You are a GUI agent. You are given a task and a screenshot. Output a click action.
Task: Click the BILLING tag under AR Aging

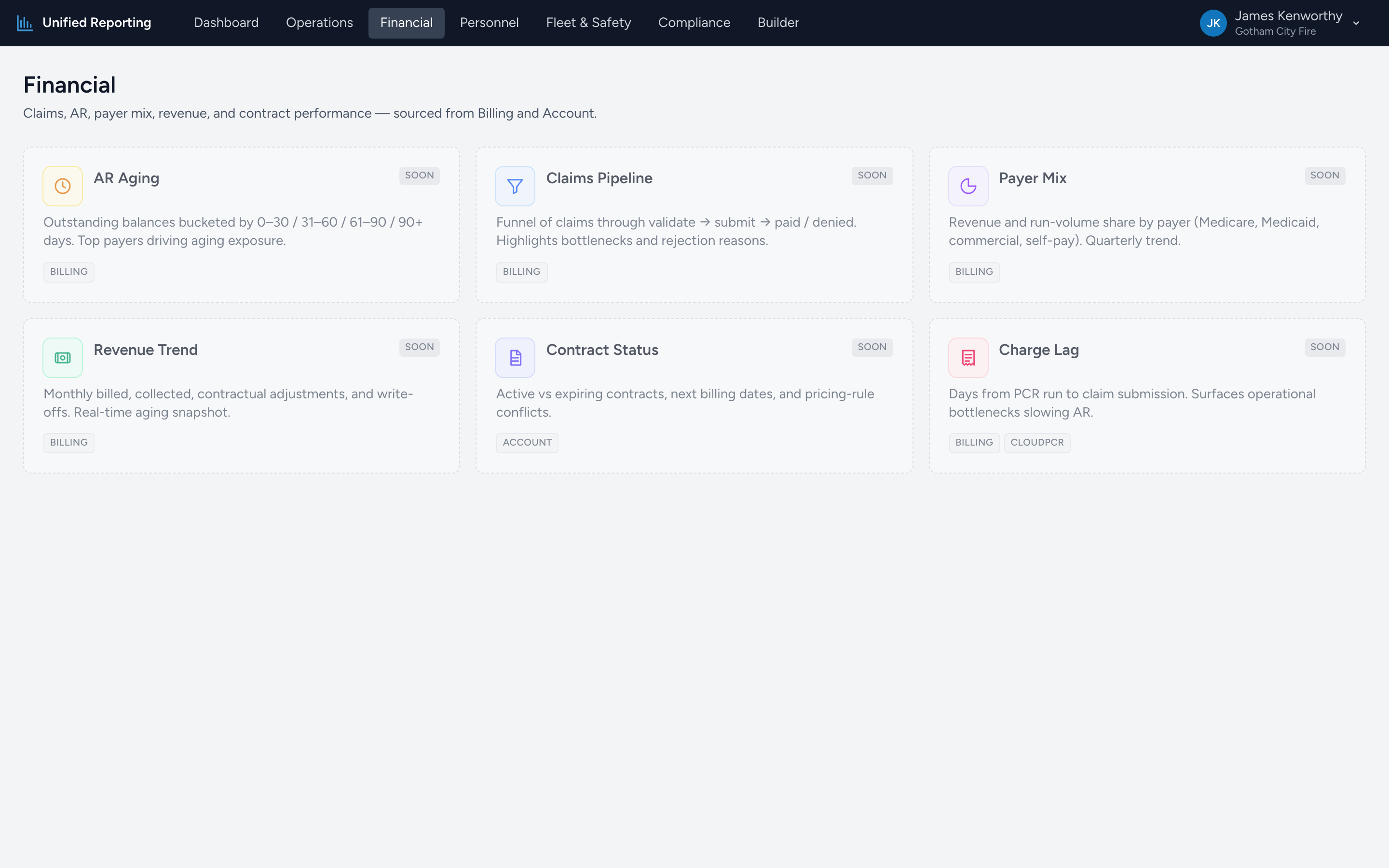point(69,272)
